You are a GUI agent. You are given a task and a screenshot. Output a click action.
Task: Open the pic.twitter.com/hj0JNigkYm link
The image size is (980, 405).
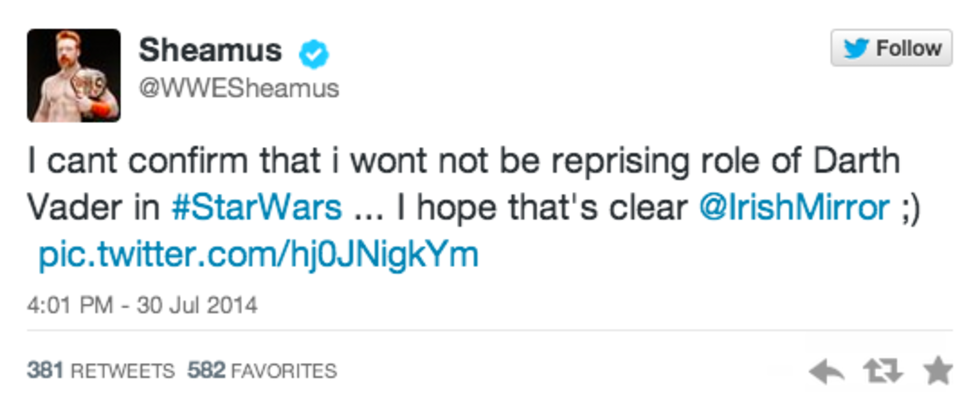[258, 254]
